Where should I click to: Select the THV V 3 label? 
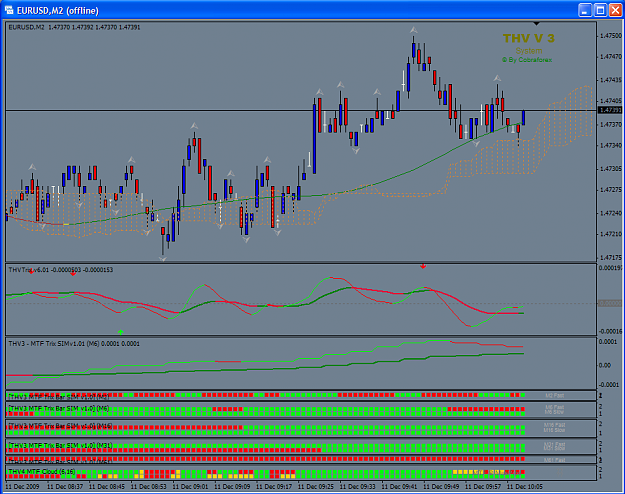pyautogui.click(x=529, y=38)
